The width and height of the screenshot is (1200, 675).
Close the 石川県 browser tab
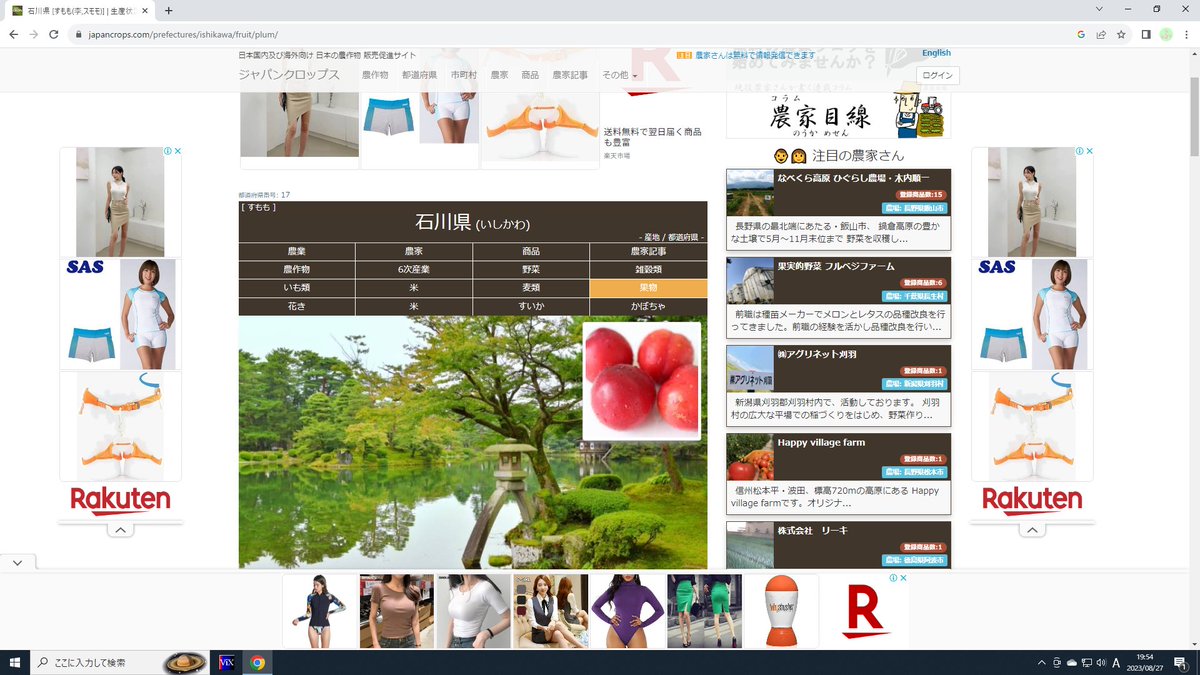point(147,10)
